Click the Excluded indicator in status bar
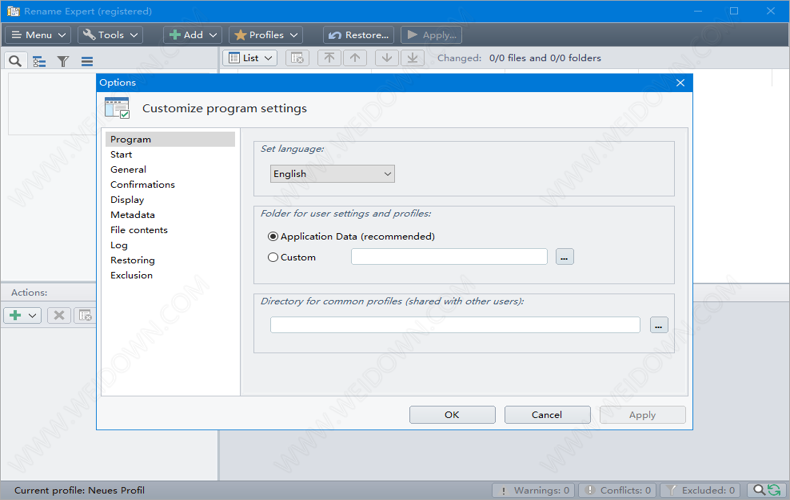This screenshot has height=500, width=790. pos(701,490)
